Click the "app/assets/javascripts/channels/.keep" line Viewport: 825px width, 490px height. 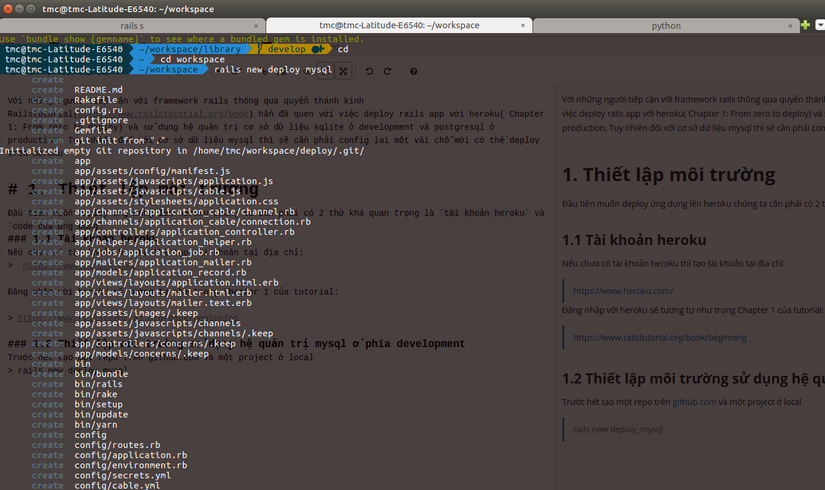pos(174,333)
